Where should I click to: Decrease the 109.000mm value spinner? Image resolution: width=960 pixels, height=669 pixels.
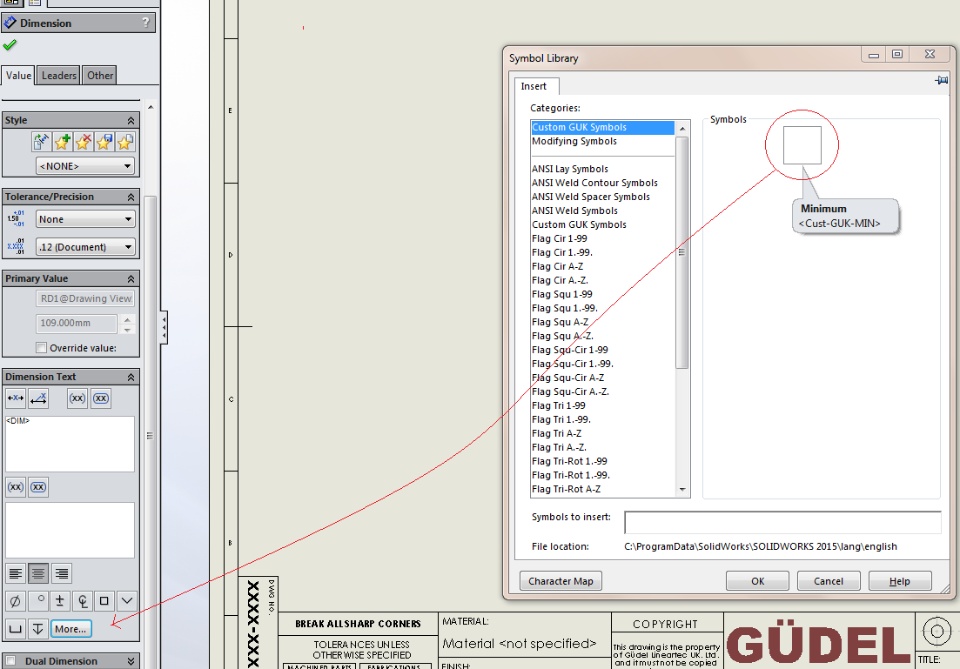tap(127, 329)
